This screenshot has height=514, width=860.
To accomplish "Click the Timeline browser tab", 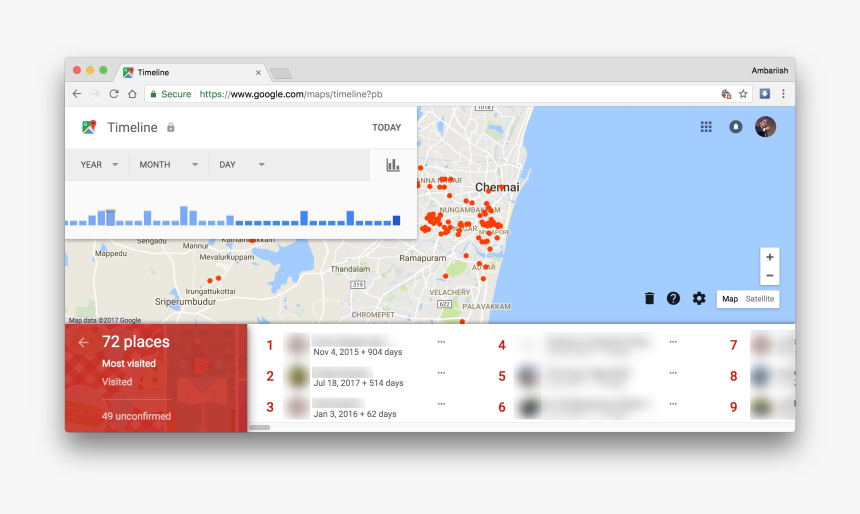I will (192, 72).
